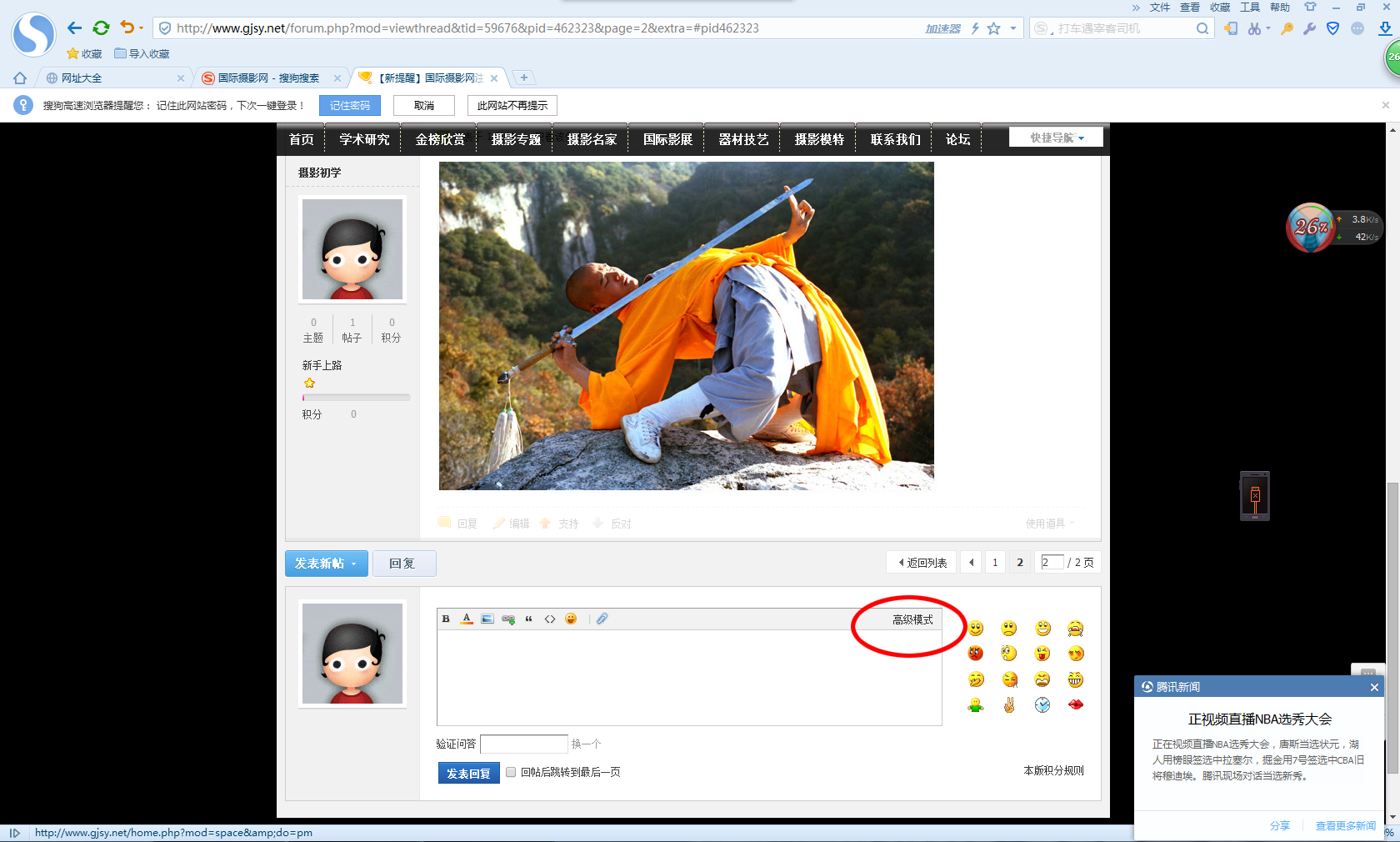
Task: Expand the 快捷导航 quick navigation dropdown
Action: click(1056, 138)
